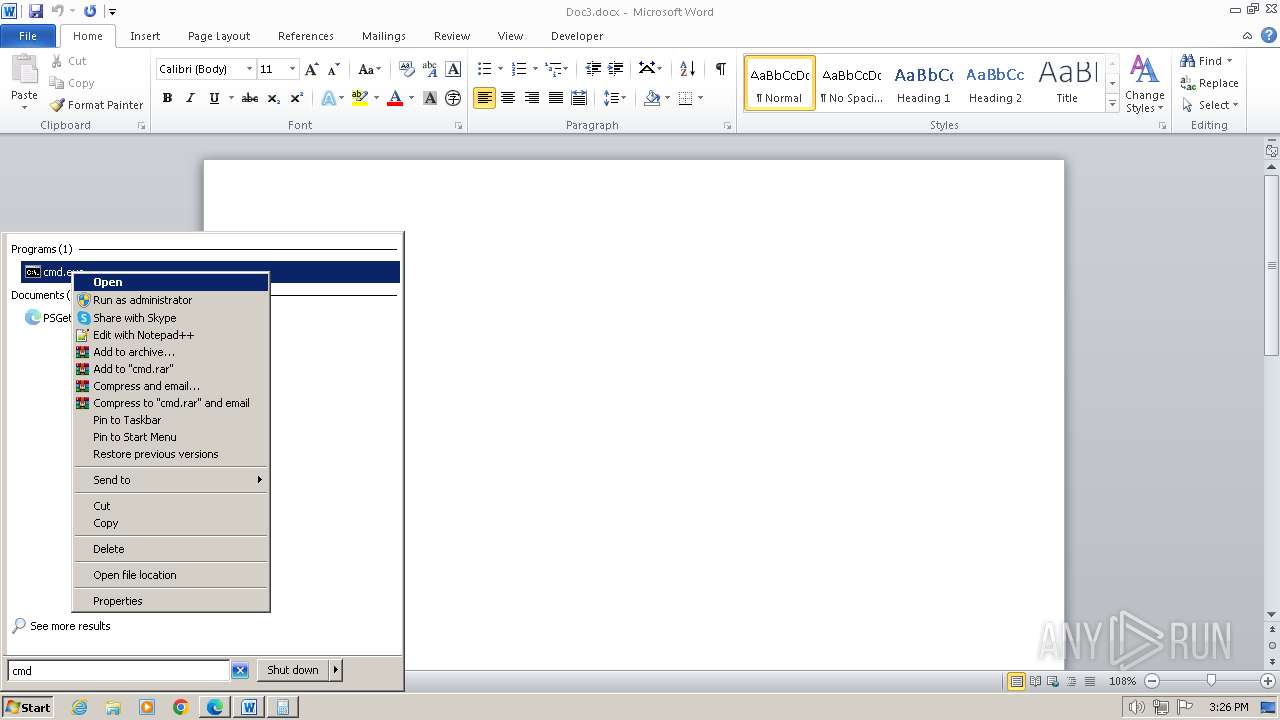Toggle Bold formatting in Font group

click(167, 98)
